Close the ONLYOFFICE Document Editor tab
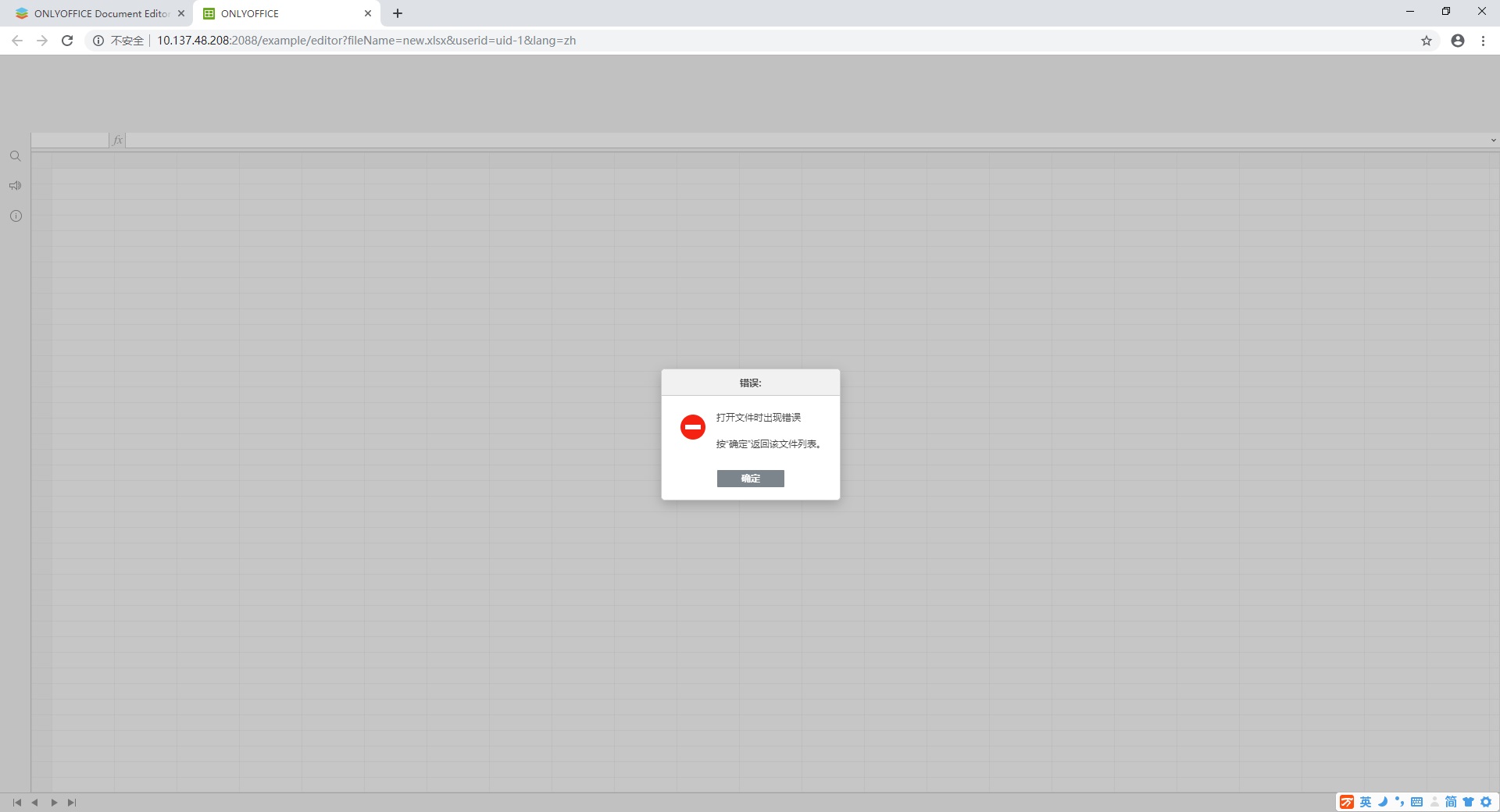1500x812 pixels. (181, 13)
